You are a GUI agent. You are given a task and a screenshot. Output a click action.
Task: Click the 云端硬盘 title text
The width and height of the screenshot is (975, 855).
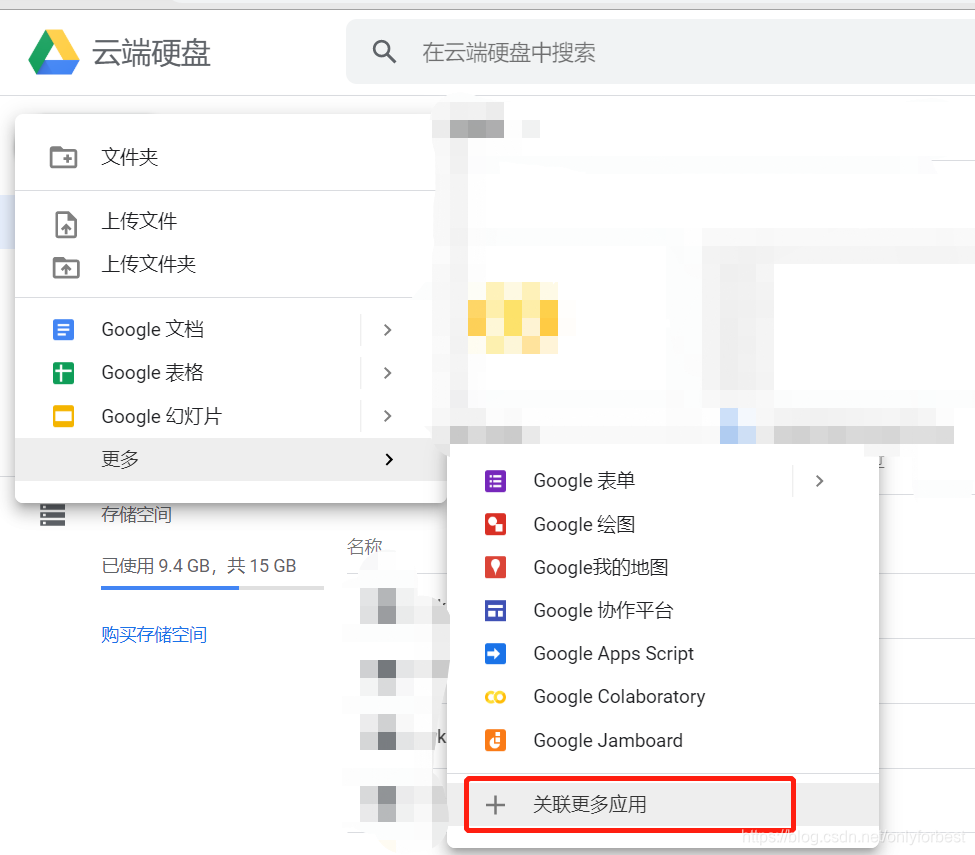tap(151, 52)
